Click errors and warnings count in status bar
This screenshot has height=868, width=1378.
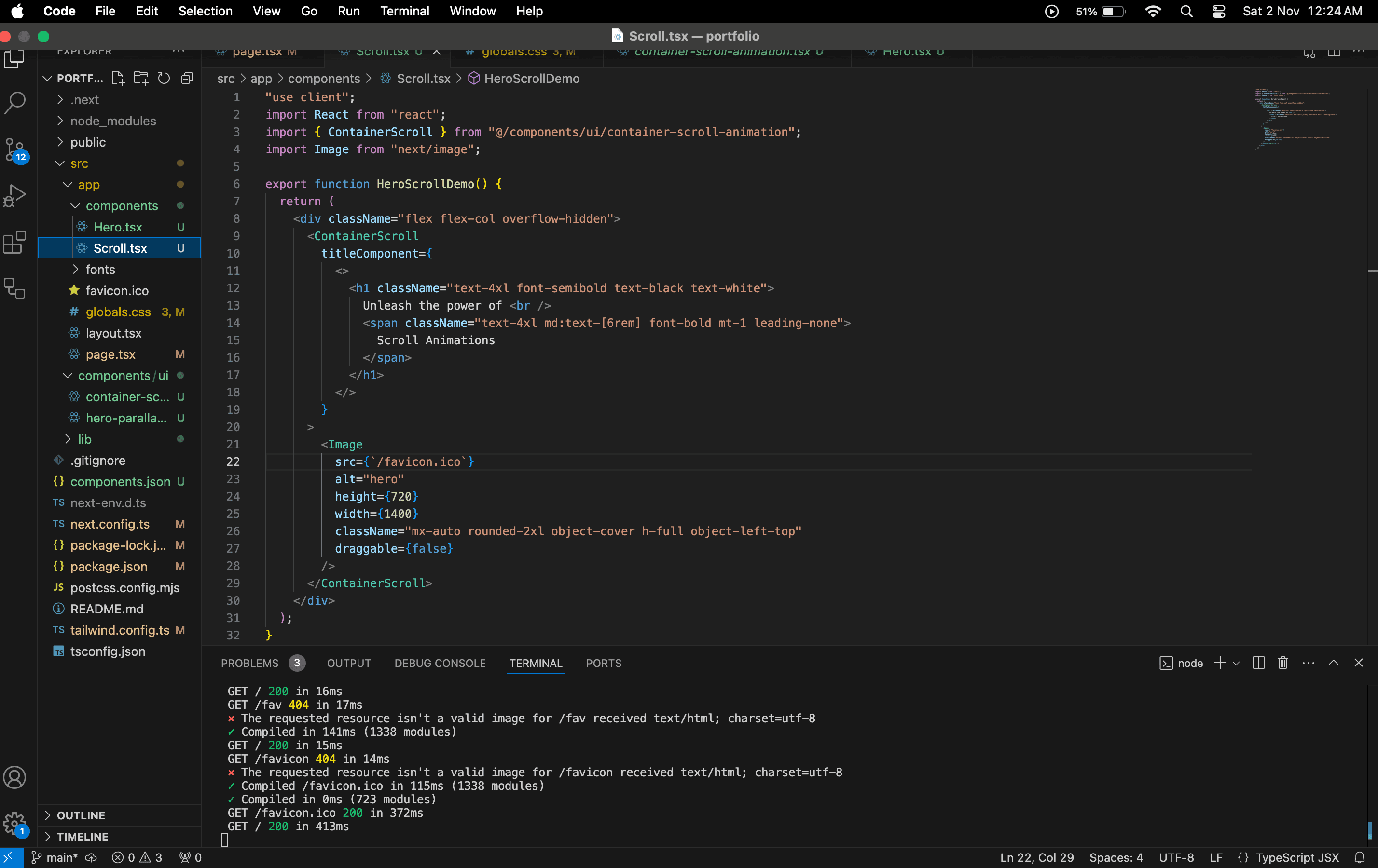click(138, 857)
